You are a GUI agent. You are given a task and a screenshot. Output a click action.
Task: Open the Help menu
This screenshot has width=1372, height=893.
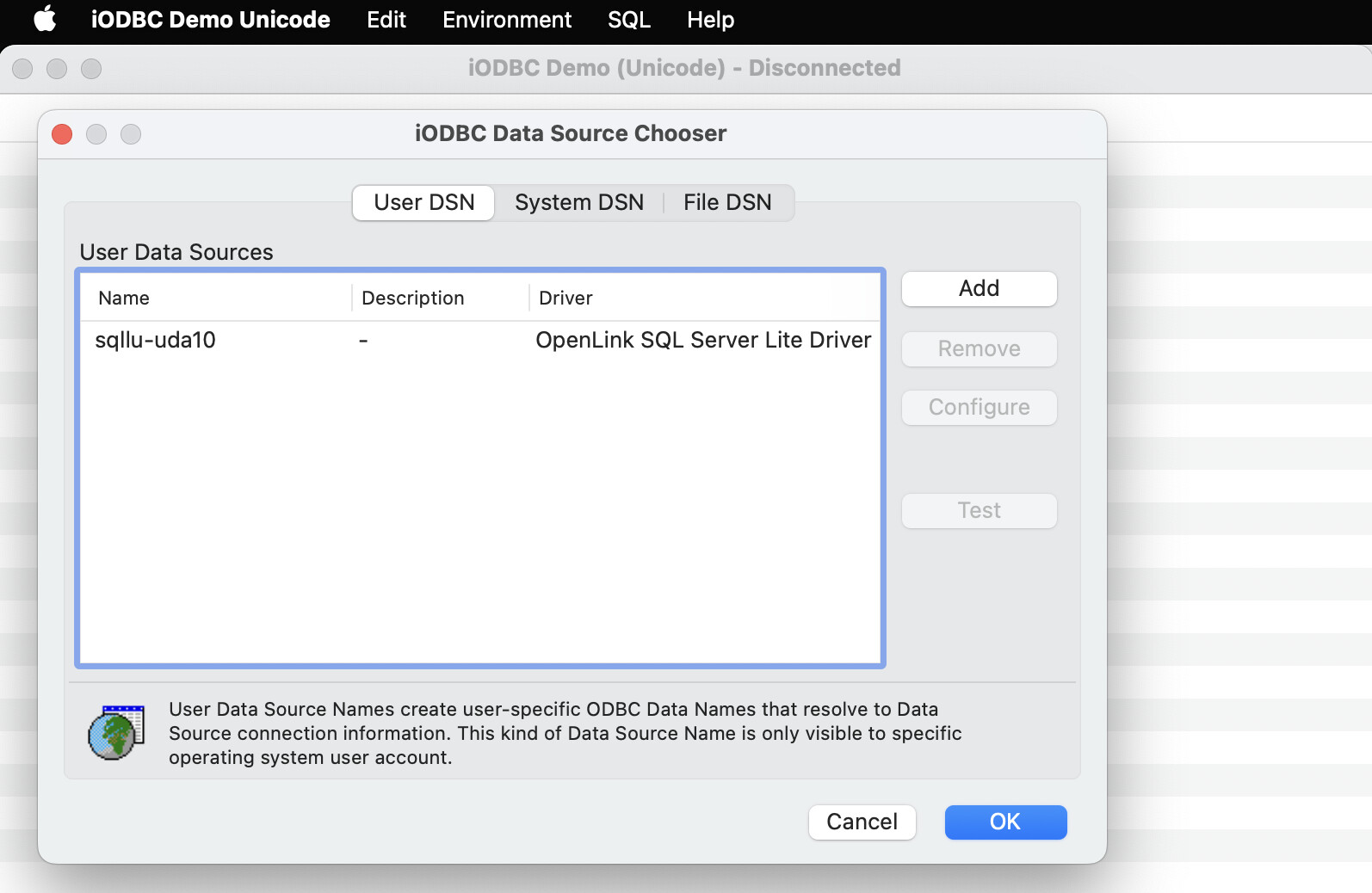[x=710, y=19]
